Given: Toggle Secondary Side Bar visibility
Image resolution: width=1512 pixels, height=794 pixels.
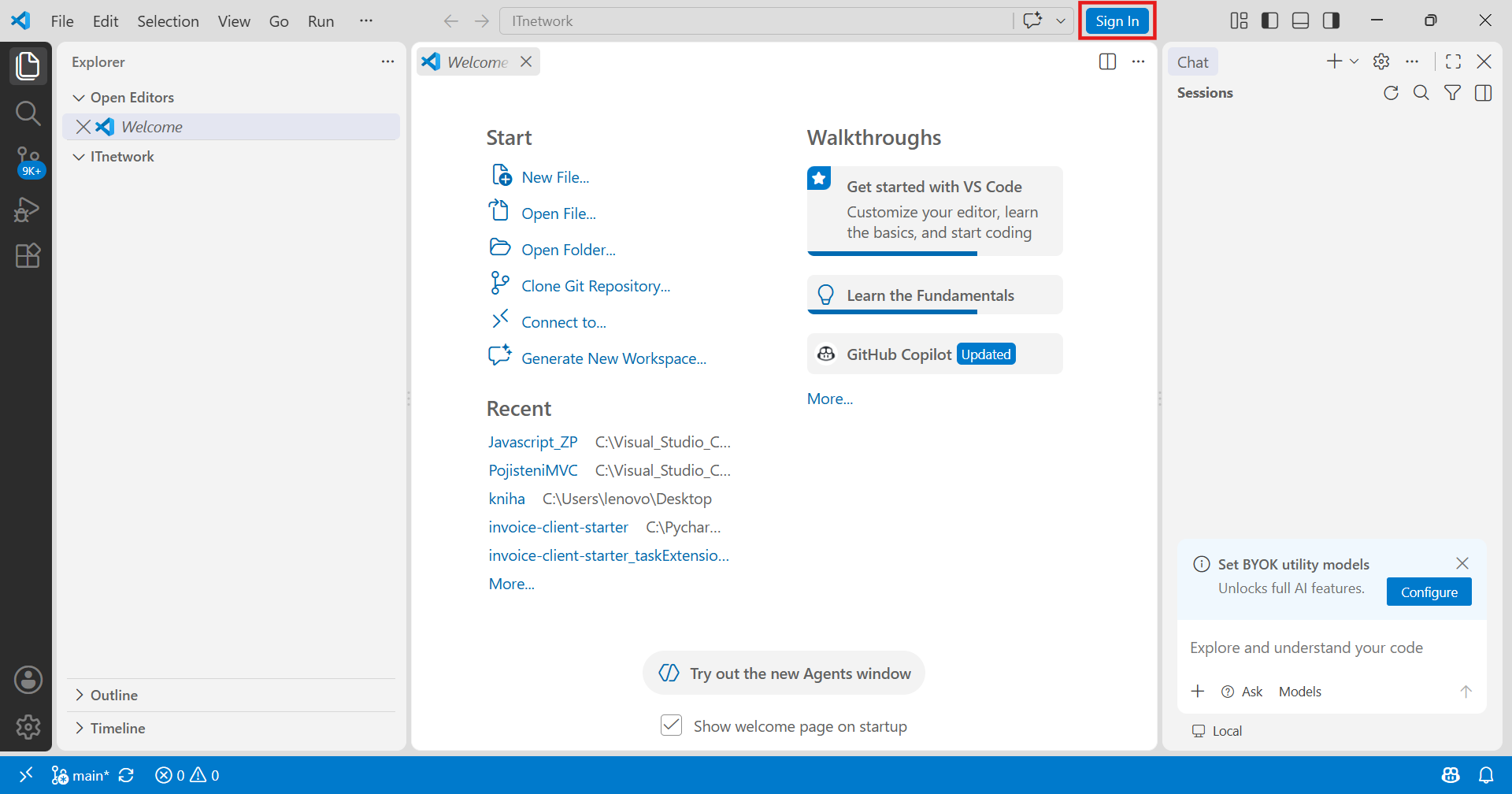Looking at the screenshot, I should [x=1331, y=20].
